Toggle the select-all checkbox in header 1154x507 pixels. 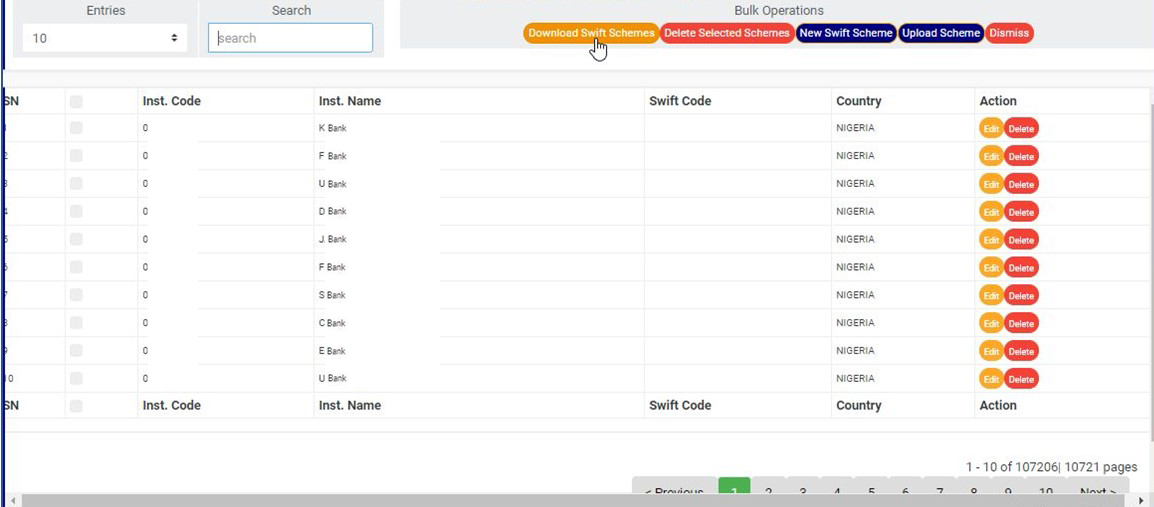click(x=77, y=101)
